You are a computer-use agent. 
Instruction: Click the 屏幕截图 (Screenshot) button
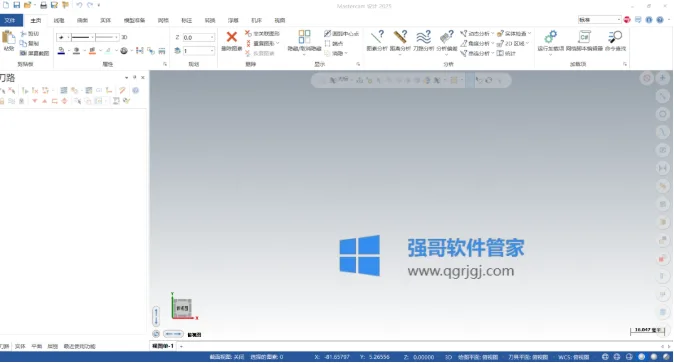[x=34, y=53]
